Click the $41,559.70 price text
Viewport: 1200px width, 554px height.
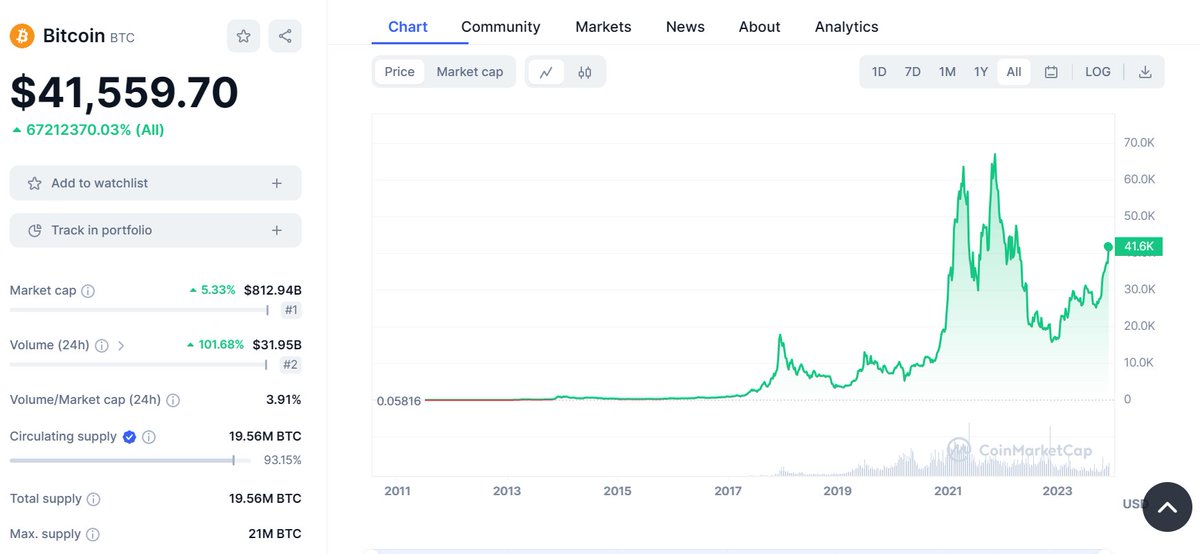124,92
